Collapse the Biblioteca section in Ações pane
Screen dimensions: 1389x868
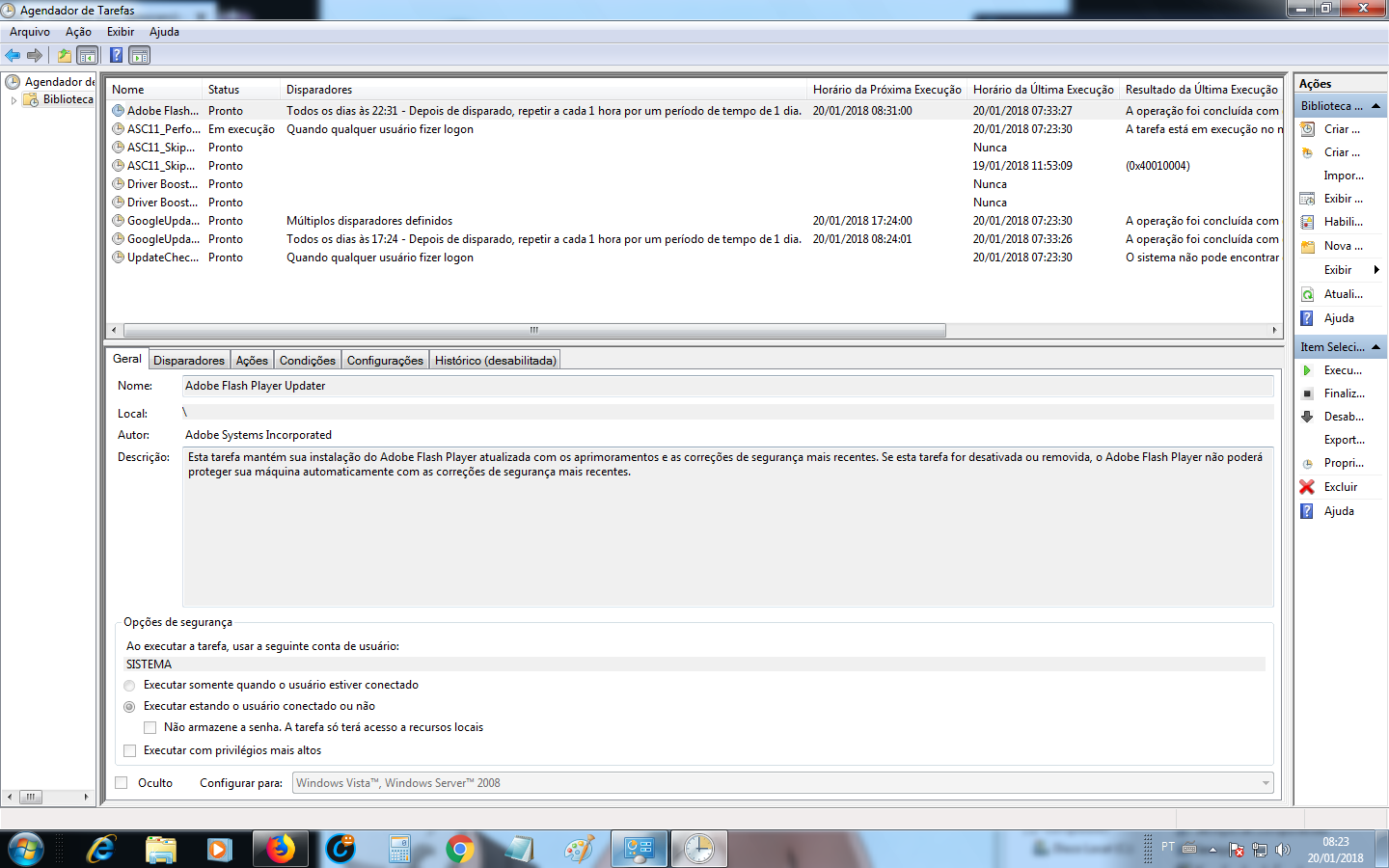1376,106
